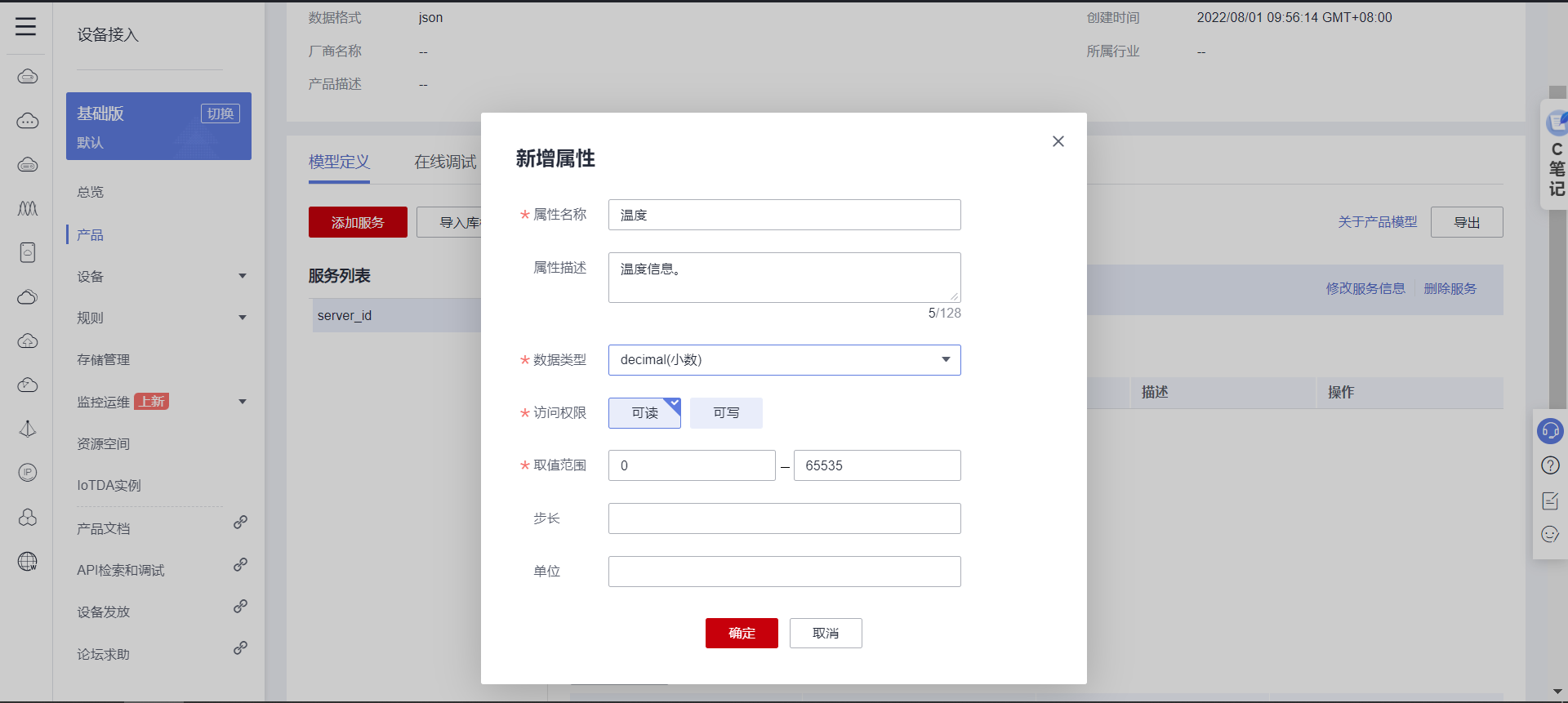Click the link icon beside 论坛求助

pyautogui.click(x=240, y=647)
